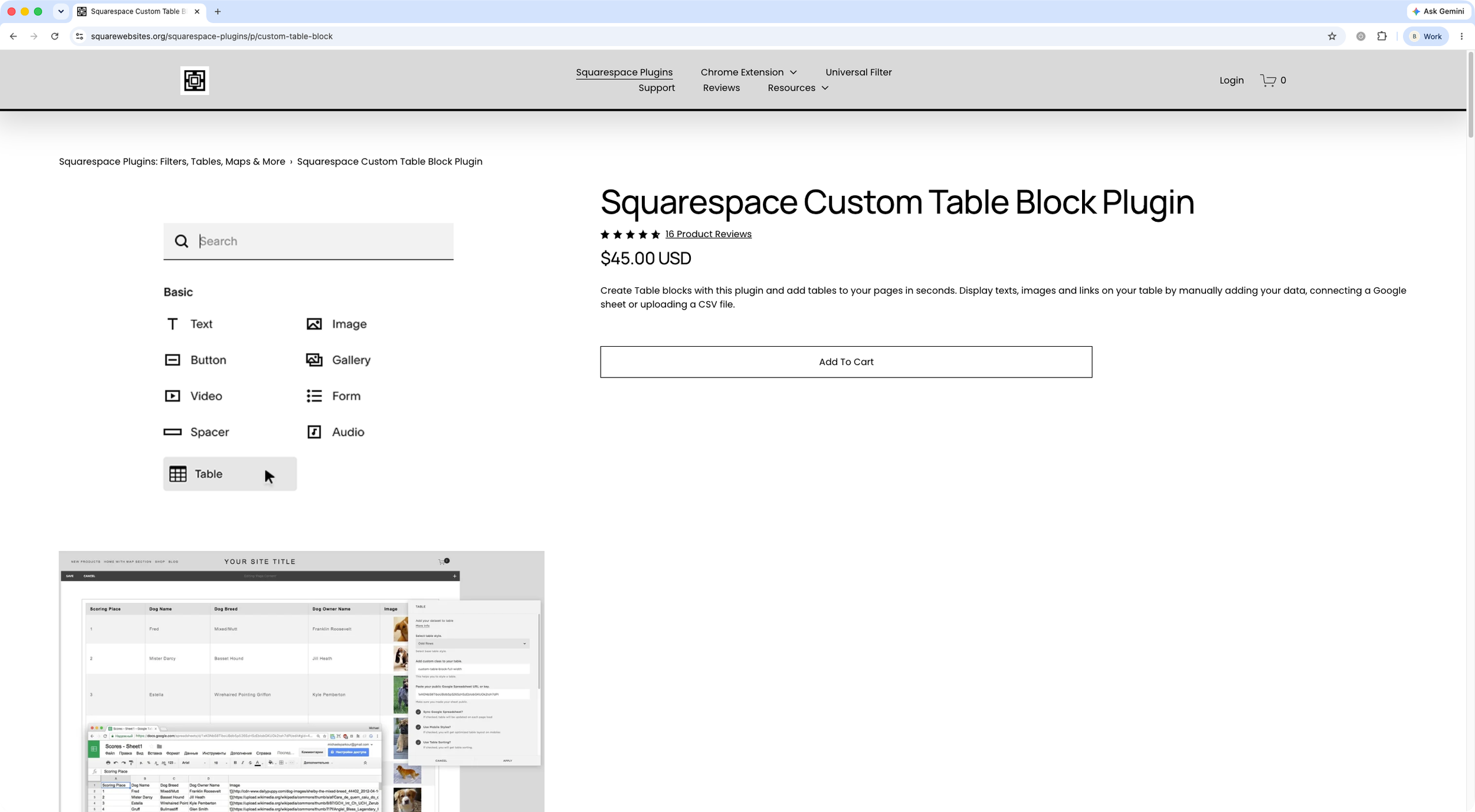This screenshot has height=812, width=1475.
Task: Open the Support nav item
Action: (x=656, y=88)
